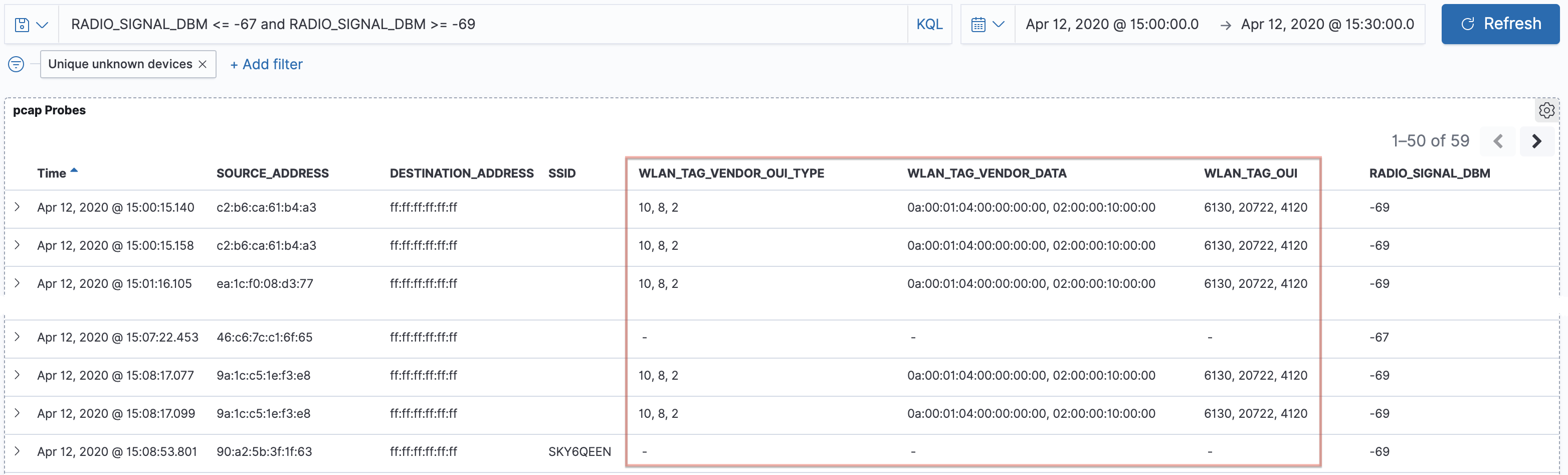The width and height of the screenshot is (1568, 475).
Task: Click the WLAN_TAG_OUI column header
Action: coord(1250,173)
